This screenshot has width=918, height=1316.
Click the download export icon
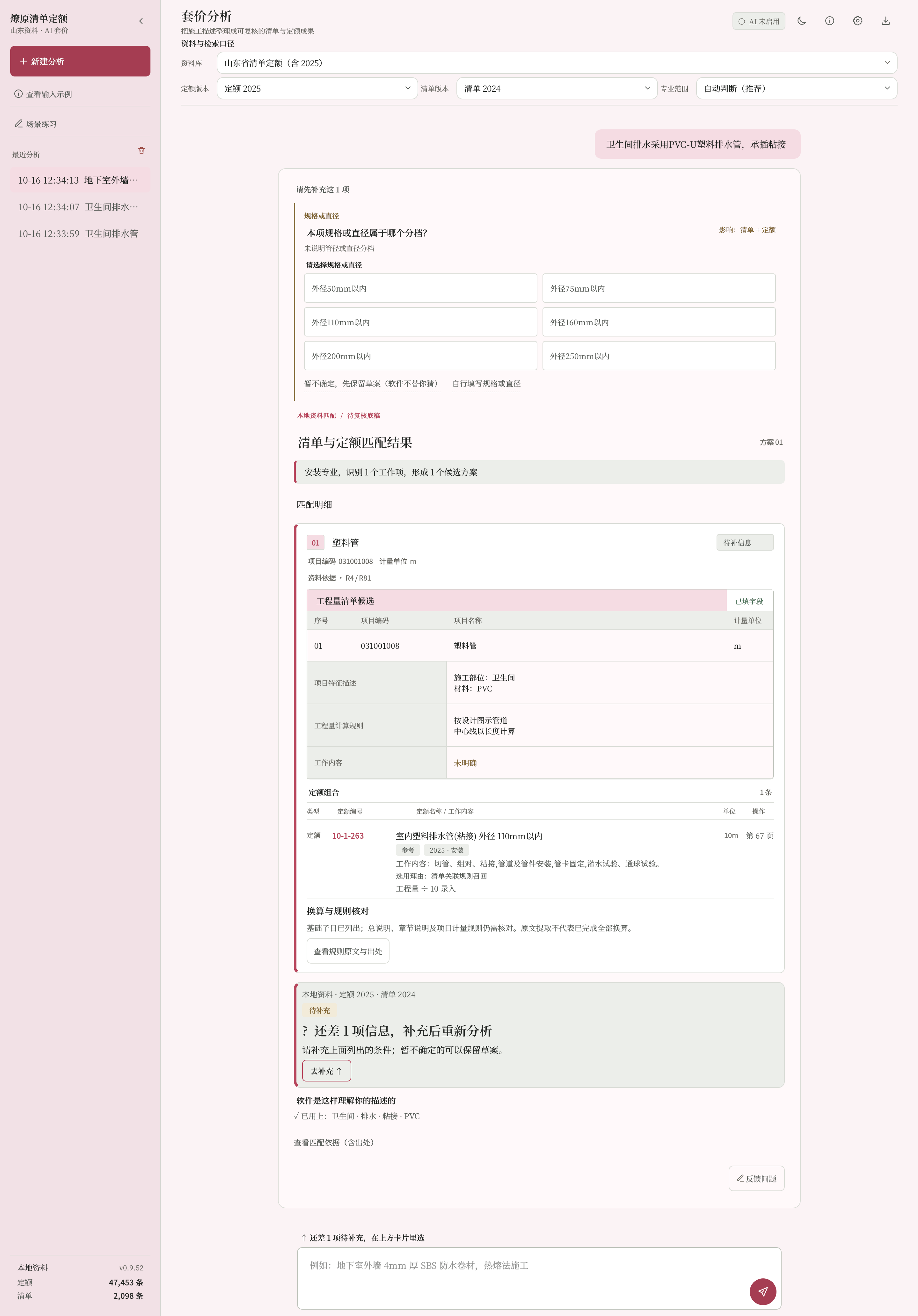tap(886, 21)
